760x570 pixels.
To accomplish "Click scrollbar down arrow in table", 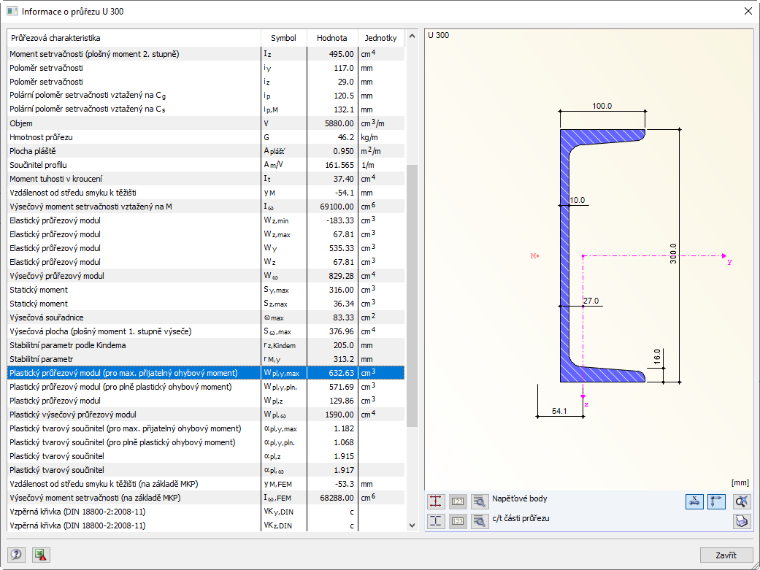I will [412, 525].
